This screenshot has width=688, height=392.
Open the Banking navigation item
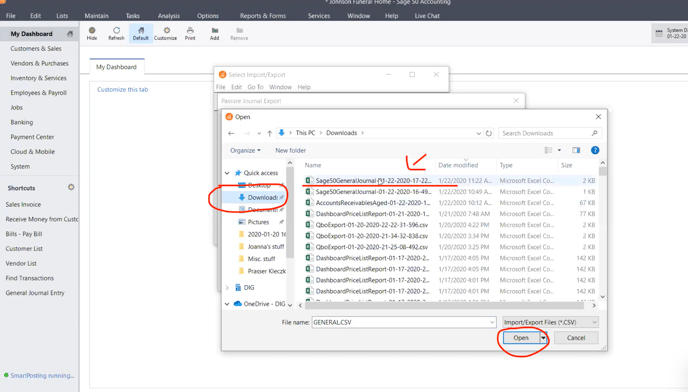click(22, 122)
